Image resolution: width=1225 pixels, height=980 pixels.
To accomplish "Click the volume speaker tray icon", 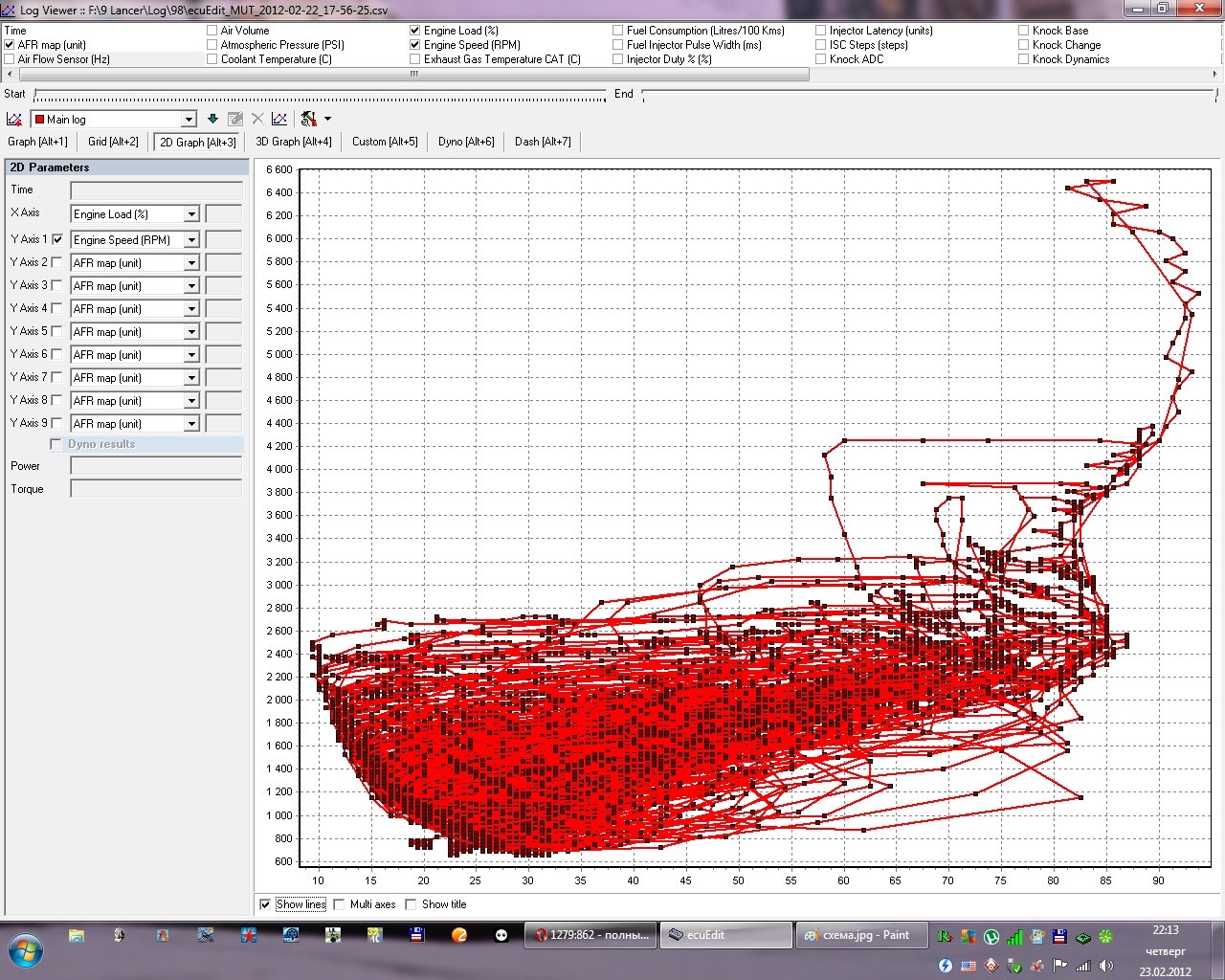I will [x=1106, y=966].
